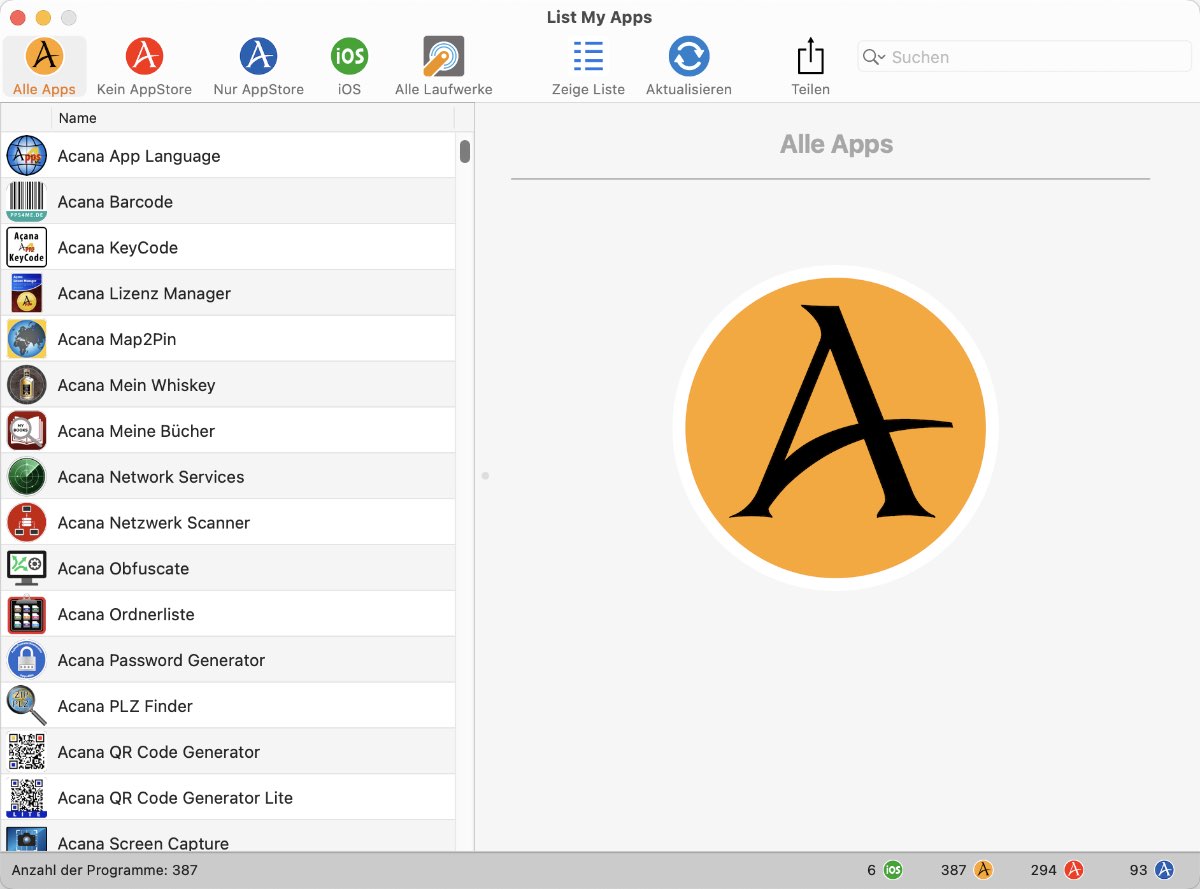Focus the Suchen search field

coord(1024,57)
